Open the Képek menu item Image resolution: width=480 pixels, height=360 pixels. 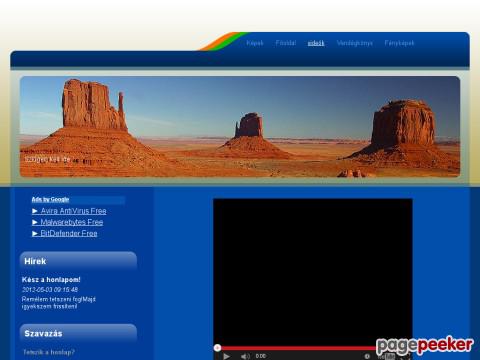(x=255, y=43)
